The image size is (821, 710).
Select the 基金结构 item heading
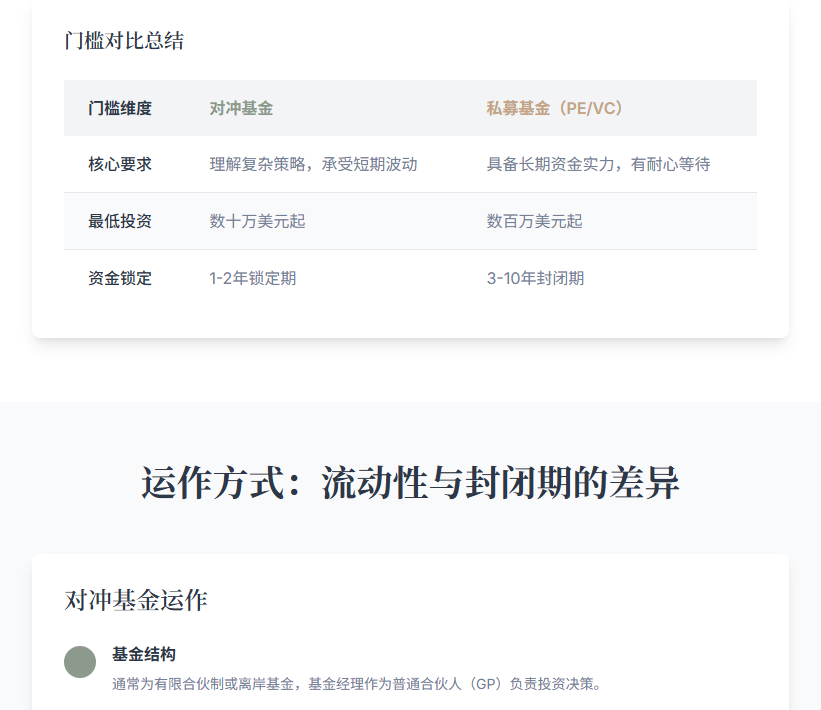(144, 654)
